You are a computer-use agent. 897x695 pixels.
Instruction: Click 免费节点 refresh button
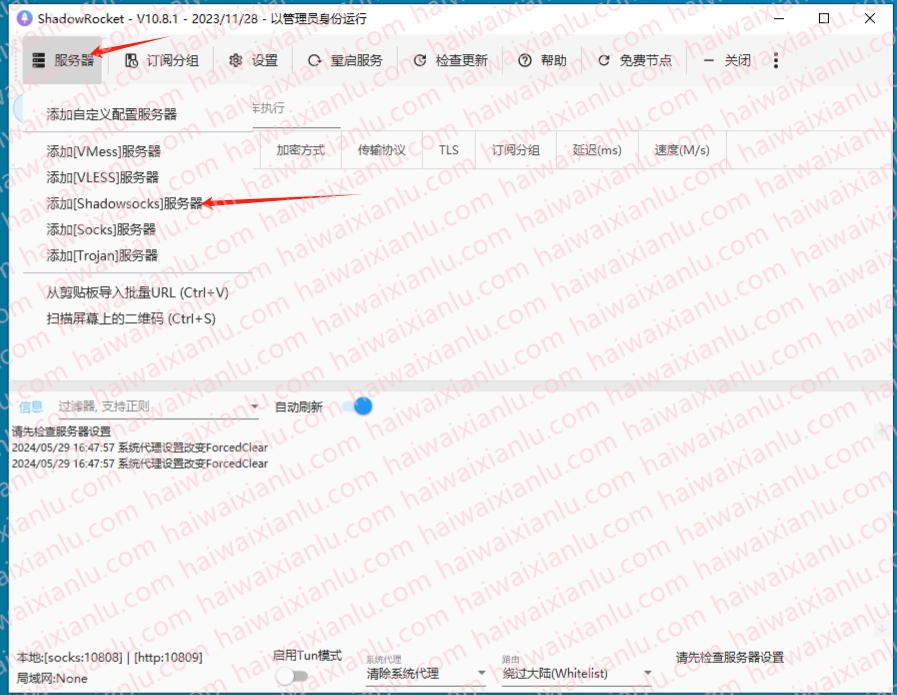[634, 60]
